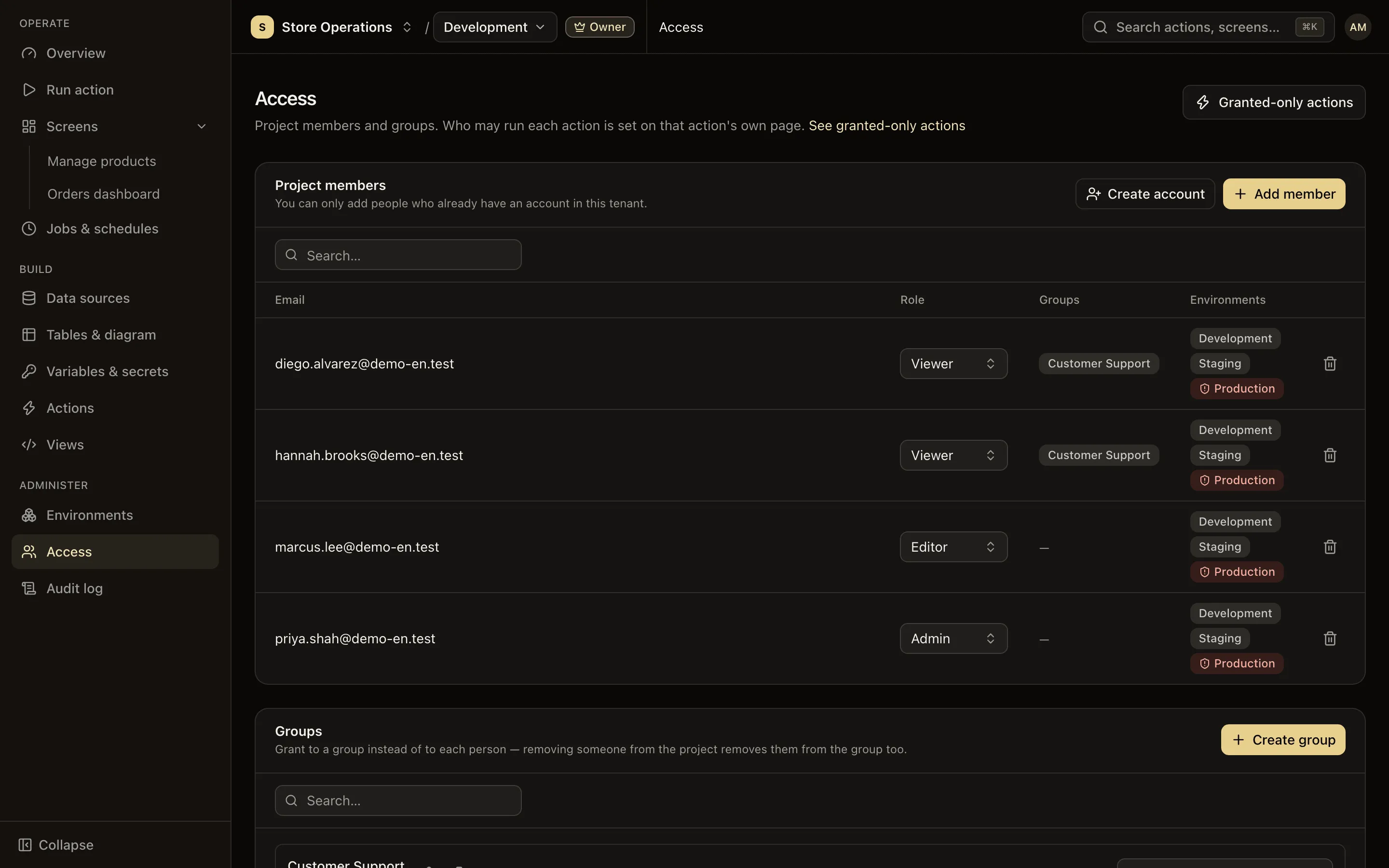The width and height of the screenshot is (1389, 868).
Task: Focus the Groups search field
Action: click(x=398, y=800)
